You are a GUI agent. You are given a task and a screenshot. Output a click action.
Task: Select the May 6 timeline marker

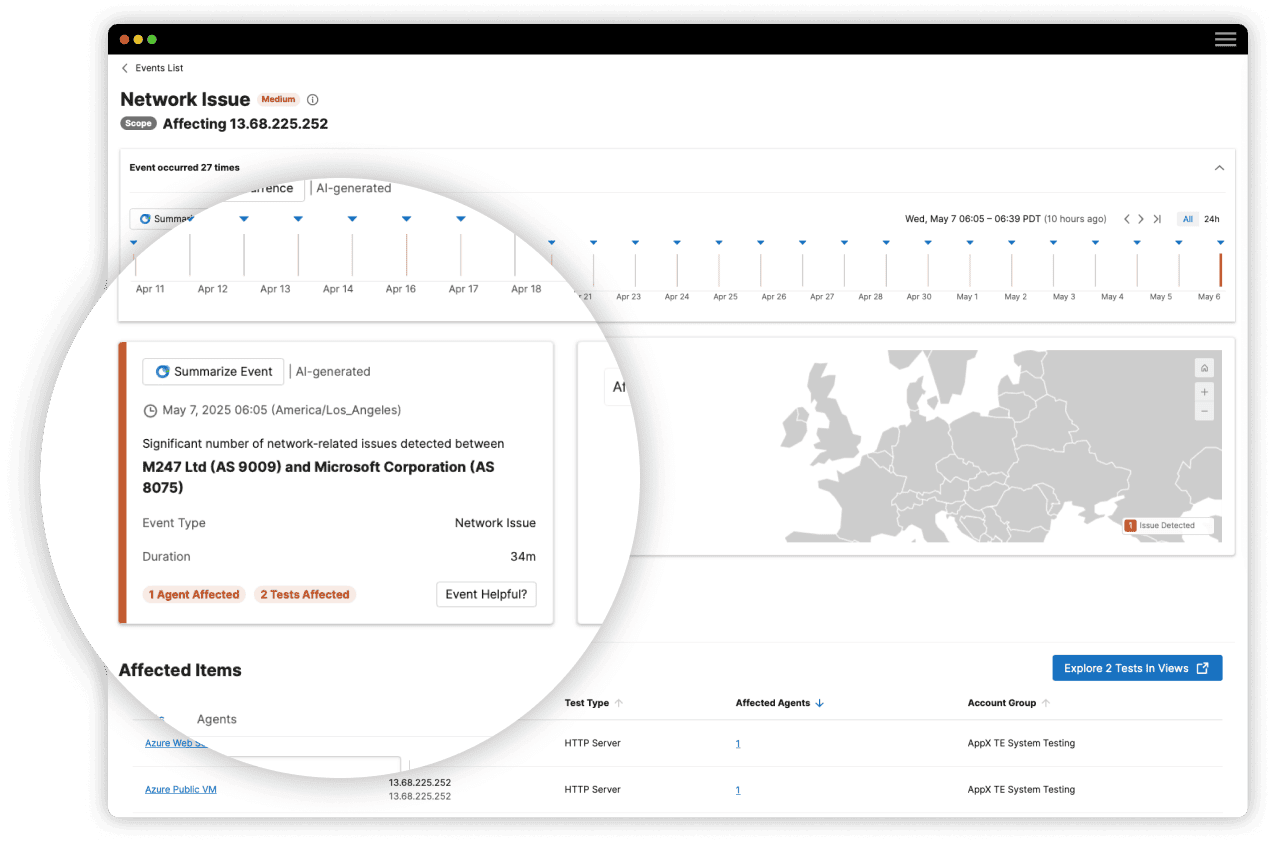coord(1220,270)
